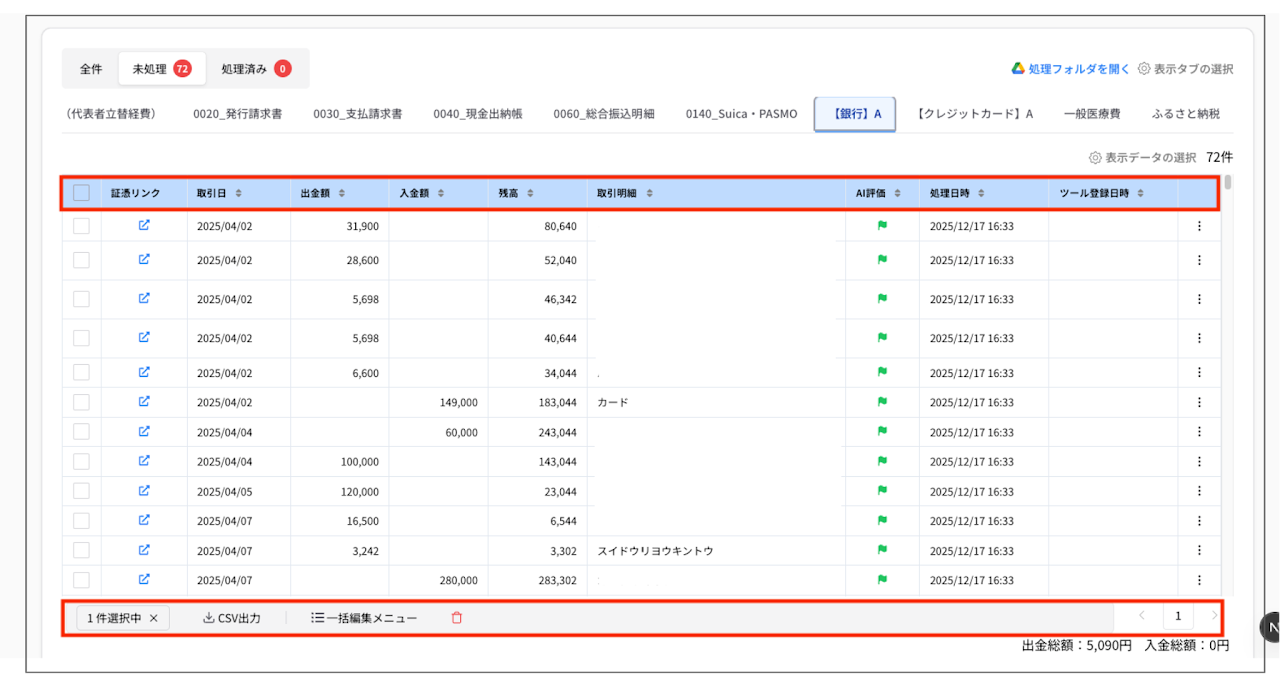Open the 一括編集メニュー bulk edit menu
Screen dimensions: 1280x694
coord(364,618)
